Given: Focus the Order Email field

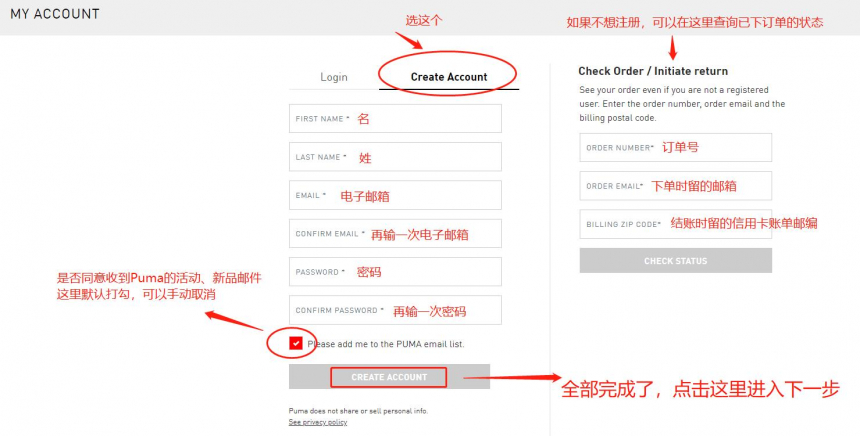Looking at the screenshot, I should (675, 186).
